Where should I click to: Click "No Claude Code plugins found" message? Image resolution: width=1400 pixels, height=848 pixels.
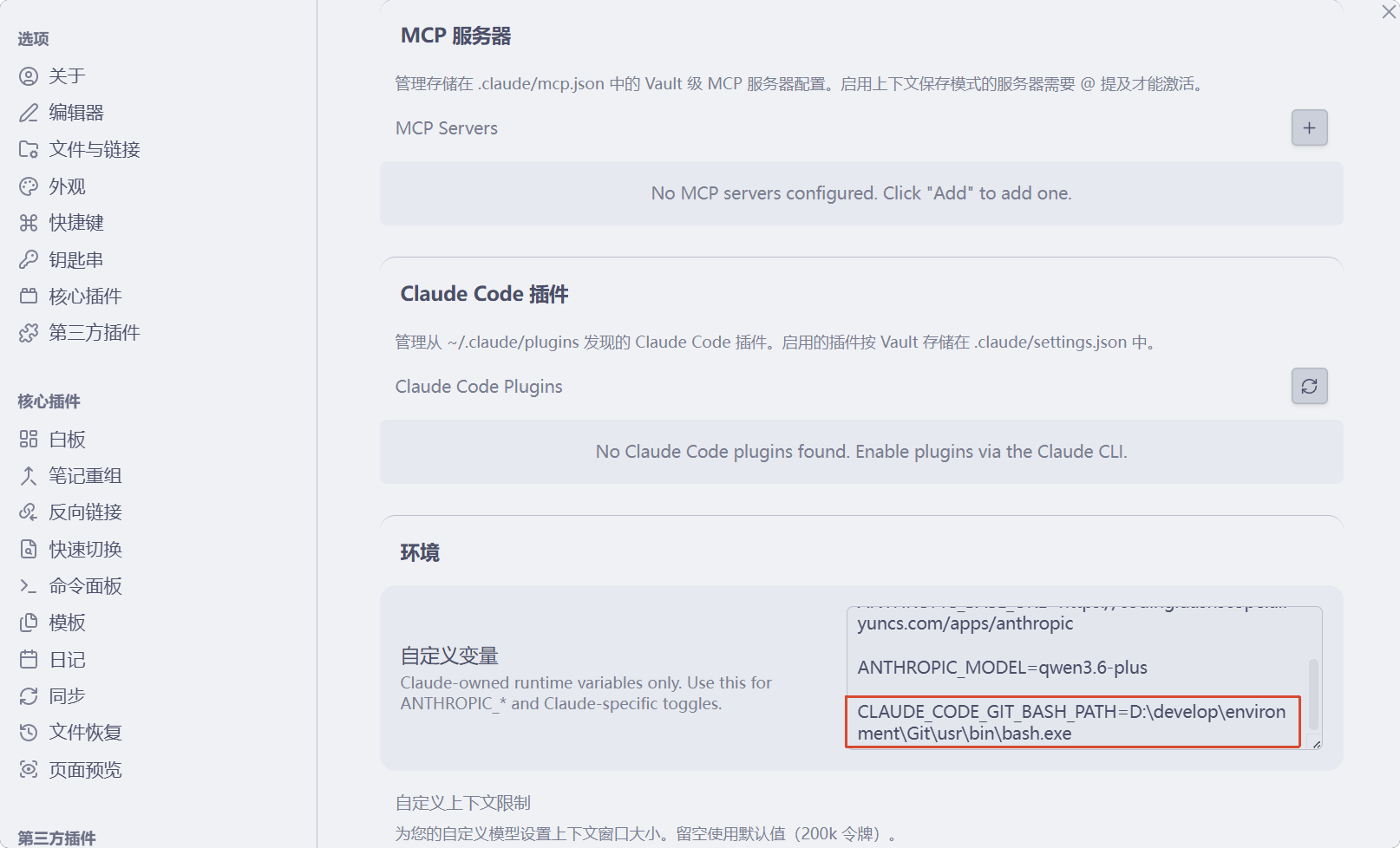point(861,452)
